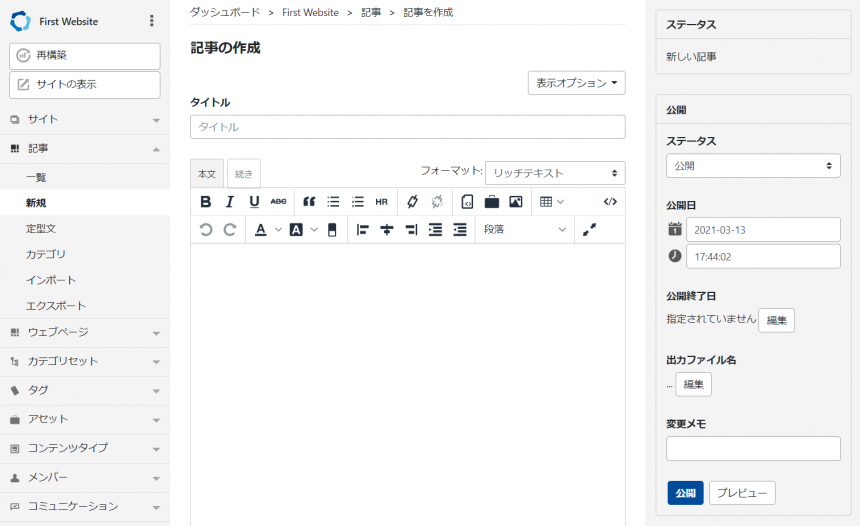This screenshot has height=526, width=860.
Task: Switch to HTML source code view
Action: pyautogui.click(x=610, y=202)
